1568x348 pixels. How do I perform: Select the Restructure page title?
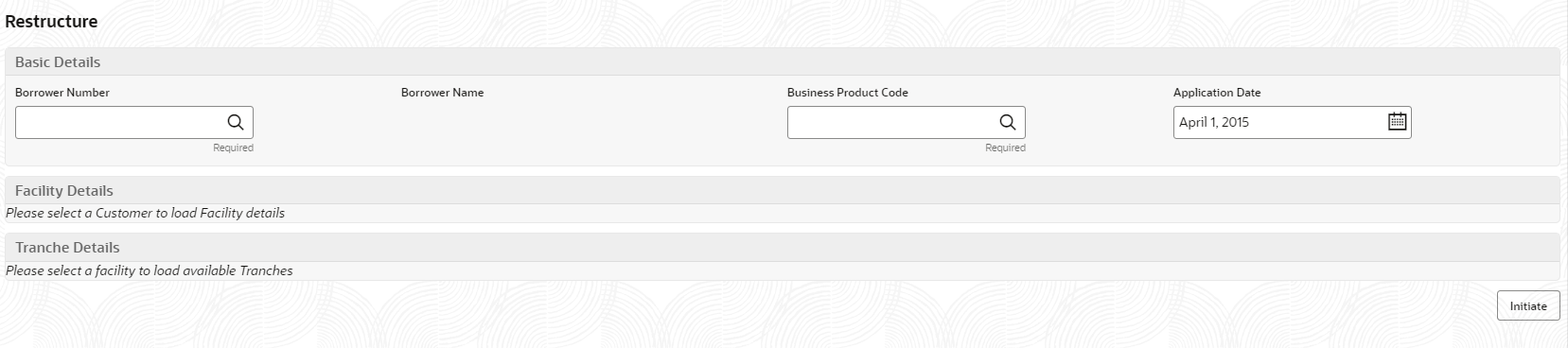51,21
